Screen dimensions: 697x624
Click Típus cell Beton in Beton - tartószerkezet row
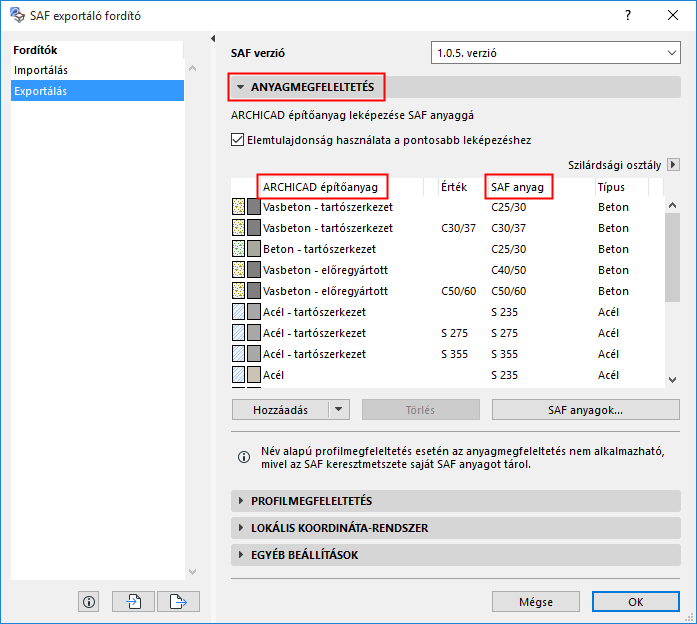613,249
